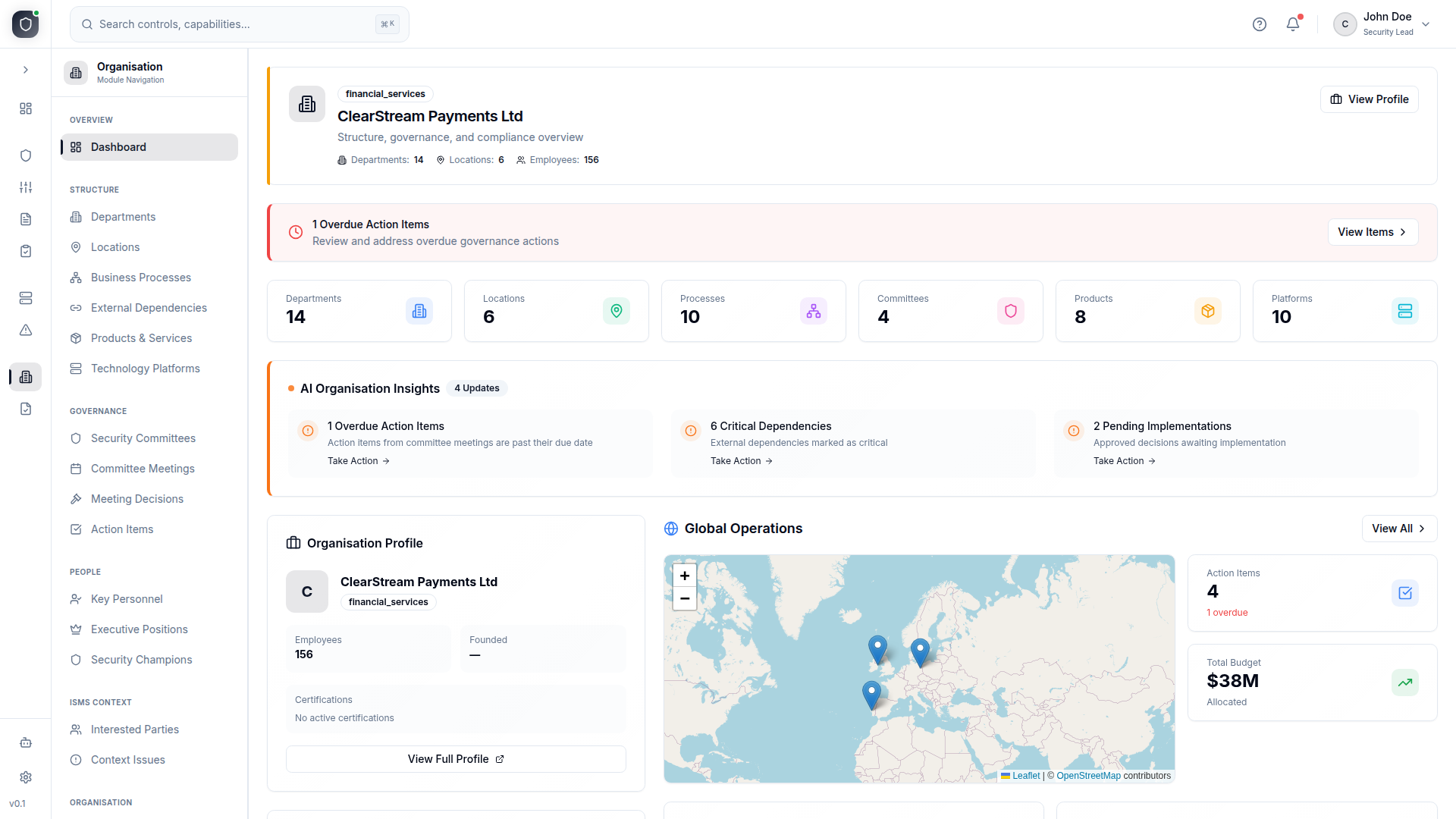Select the financial_services tag badge

[384, 93]
